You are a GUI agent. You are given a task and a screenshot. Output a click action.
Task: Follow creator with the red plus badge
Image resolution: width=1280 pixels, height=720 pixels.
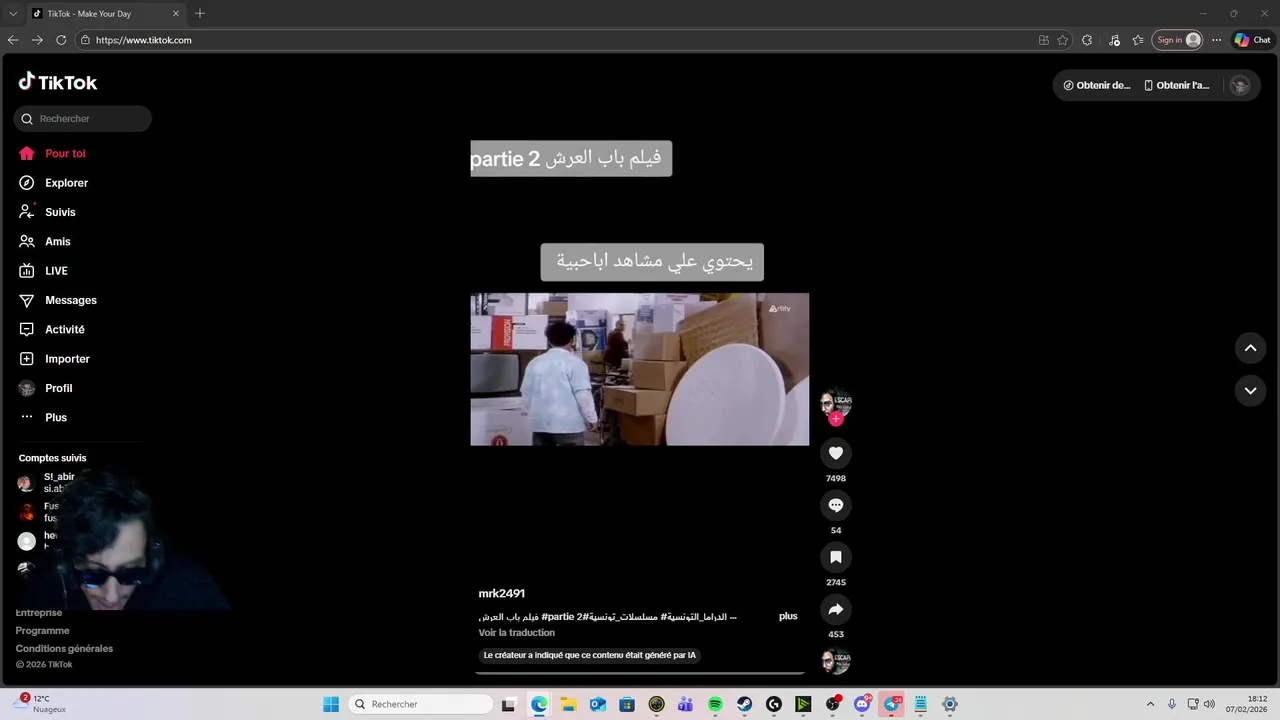pos(836,419)
